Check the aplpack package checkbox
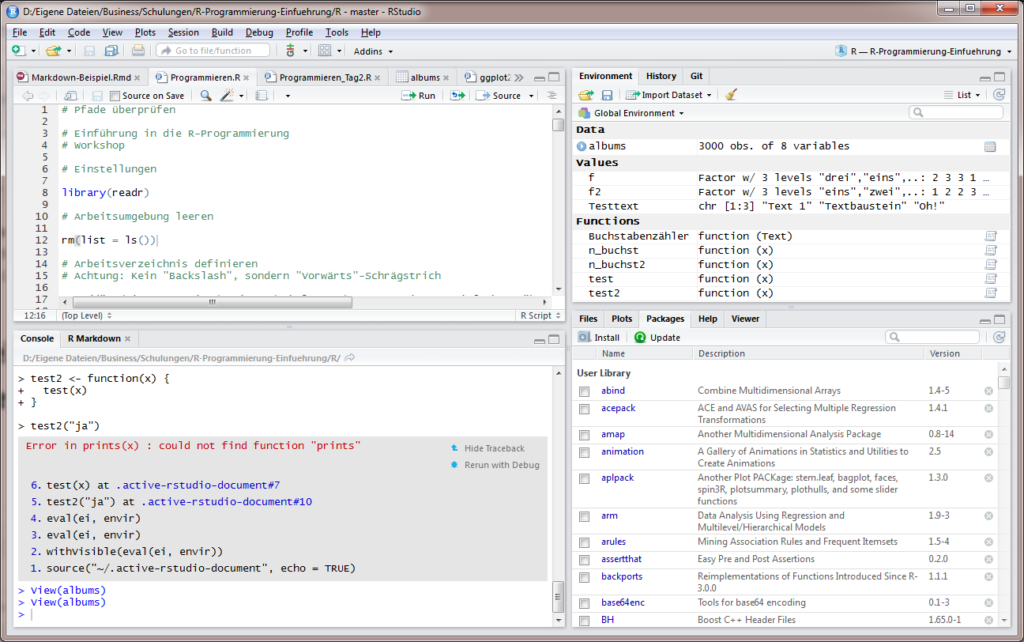The width and height of the screenshot is (1024, 642). coord(584,479)
